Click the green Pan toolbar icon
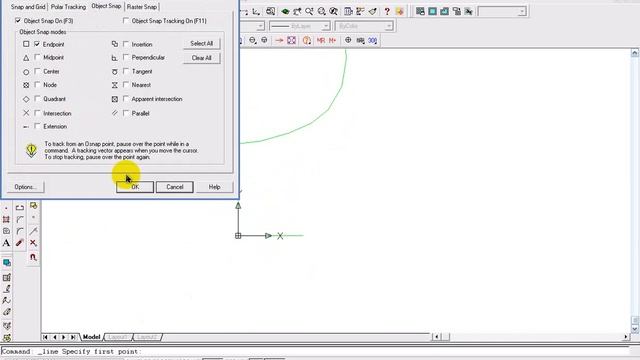 pos(285,11)
